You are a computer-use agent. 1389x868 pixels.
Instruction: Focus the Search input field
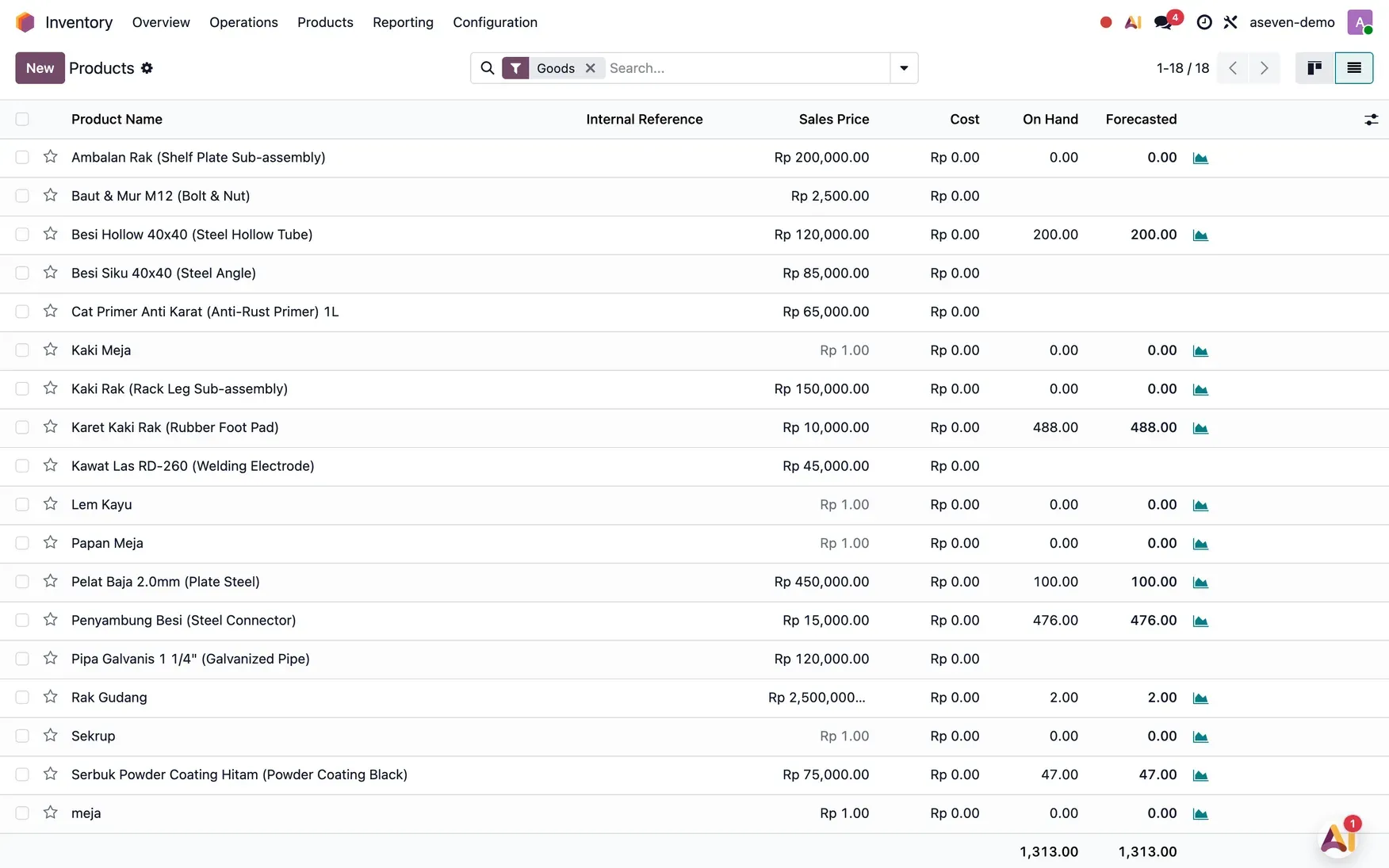coord(747,68)
